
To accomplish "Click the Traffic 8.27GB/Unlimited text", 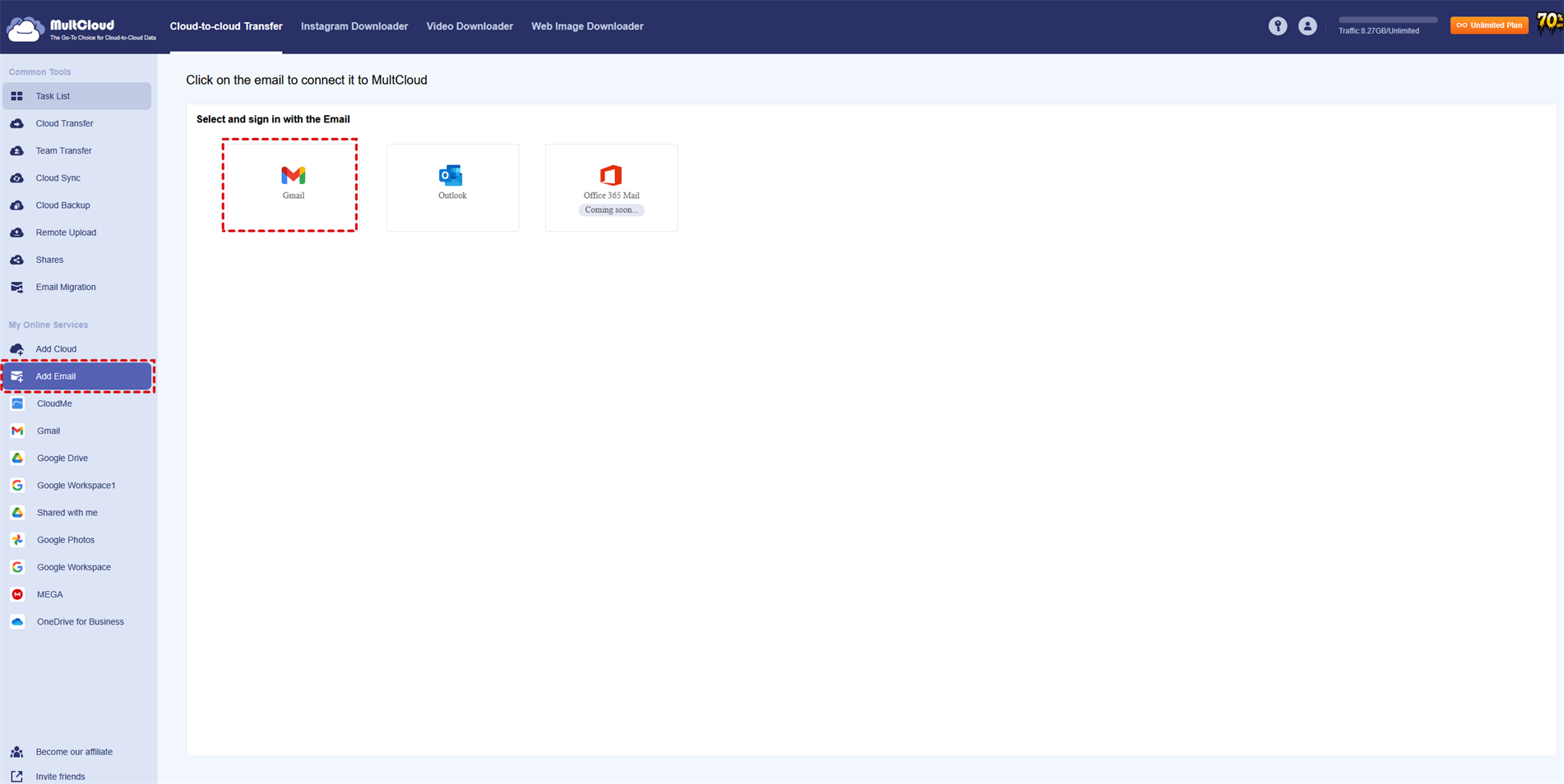I will (x=1379, y=31).
